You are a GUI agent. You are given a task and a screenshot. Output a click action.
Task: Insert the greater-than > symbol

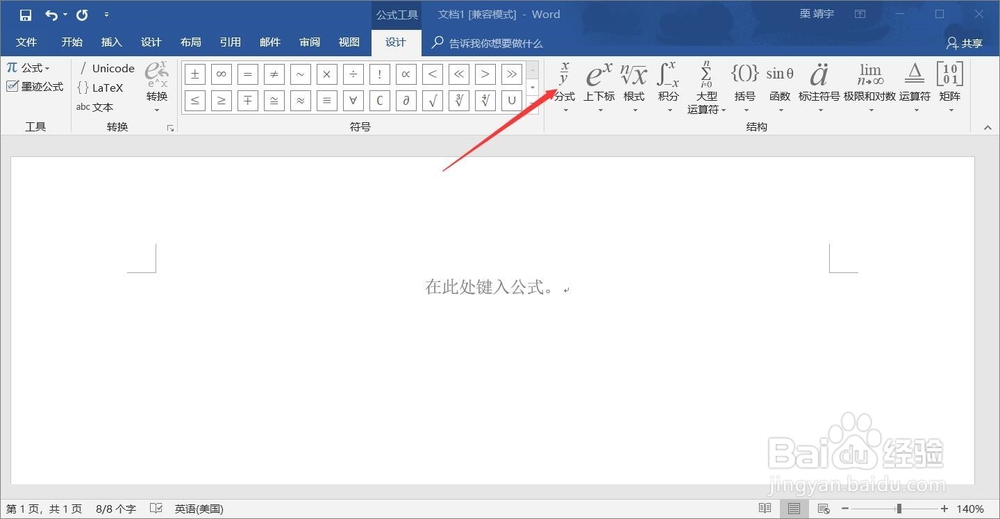click(485, 75)
